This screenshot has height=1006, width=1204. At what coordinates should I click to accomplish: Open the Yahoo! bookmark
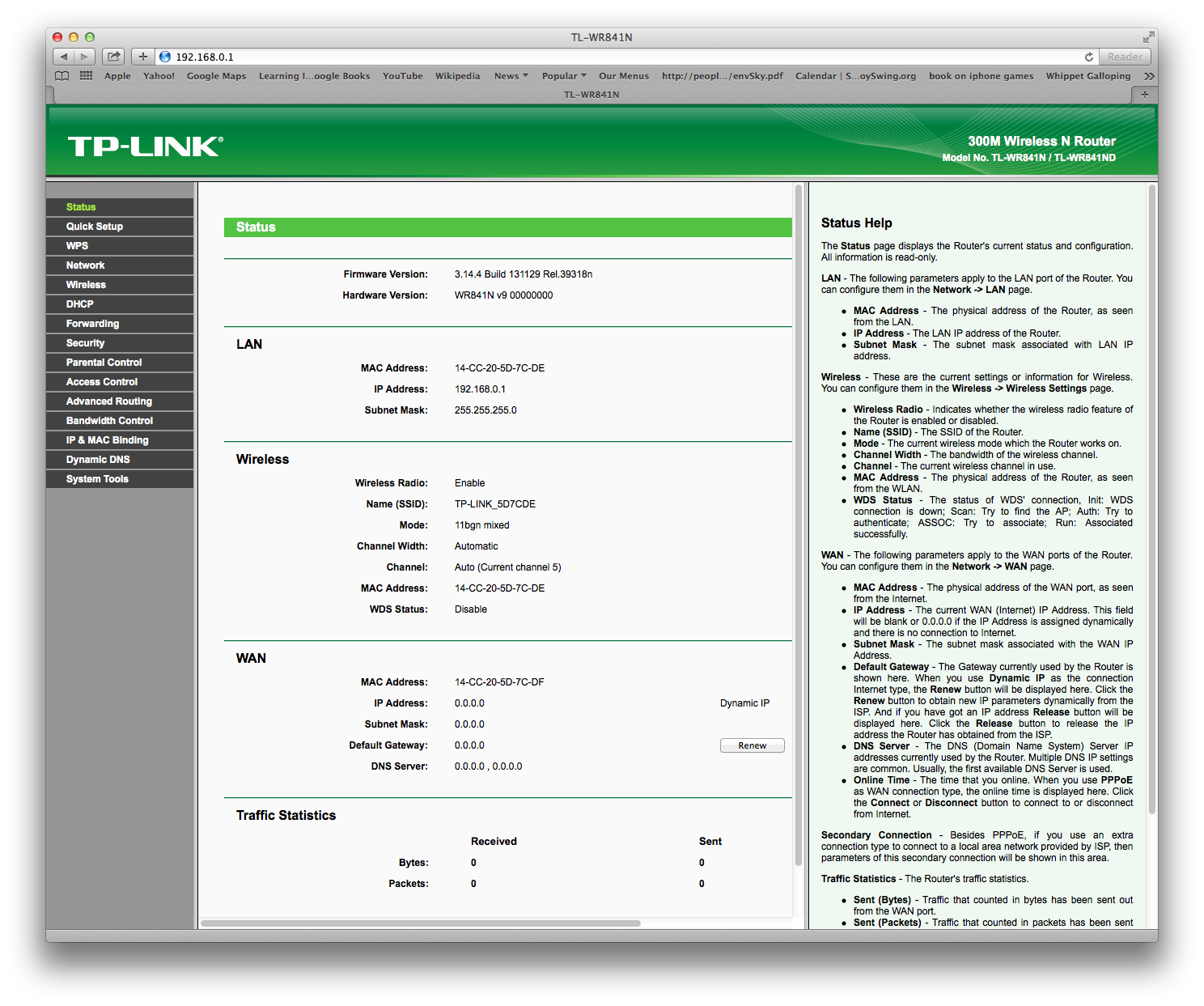tap(159, 76)
